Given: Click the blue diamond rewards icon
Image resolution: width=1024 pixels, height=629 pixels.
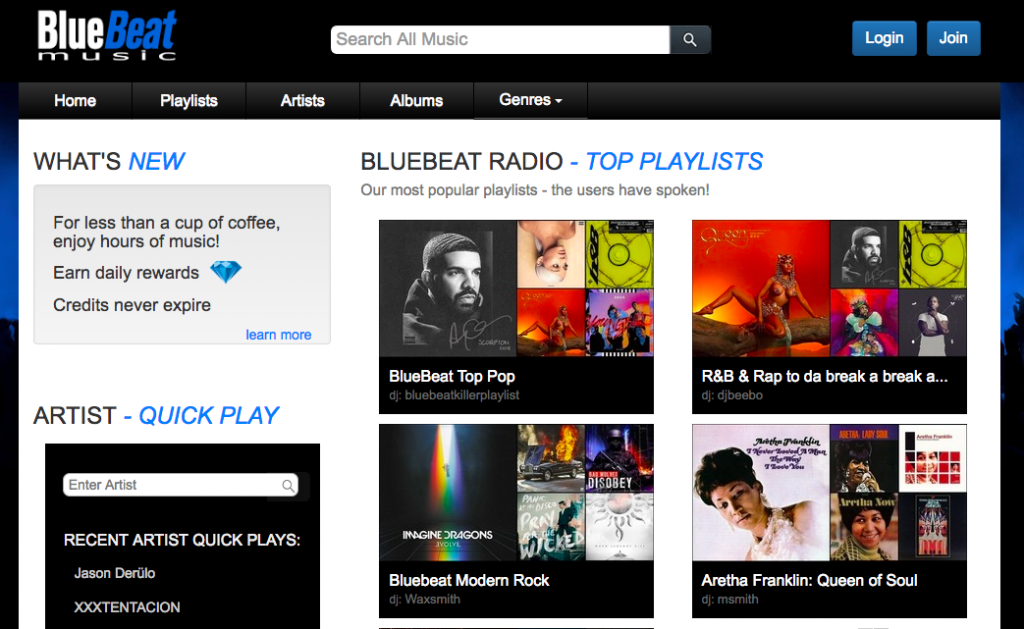Looking at the screenshot, I should click(226, 271).
